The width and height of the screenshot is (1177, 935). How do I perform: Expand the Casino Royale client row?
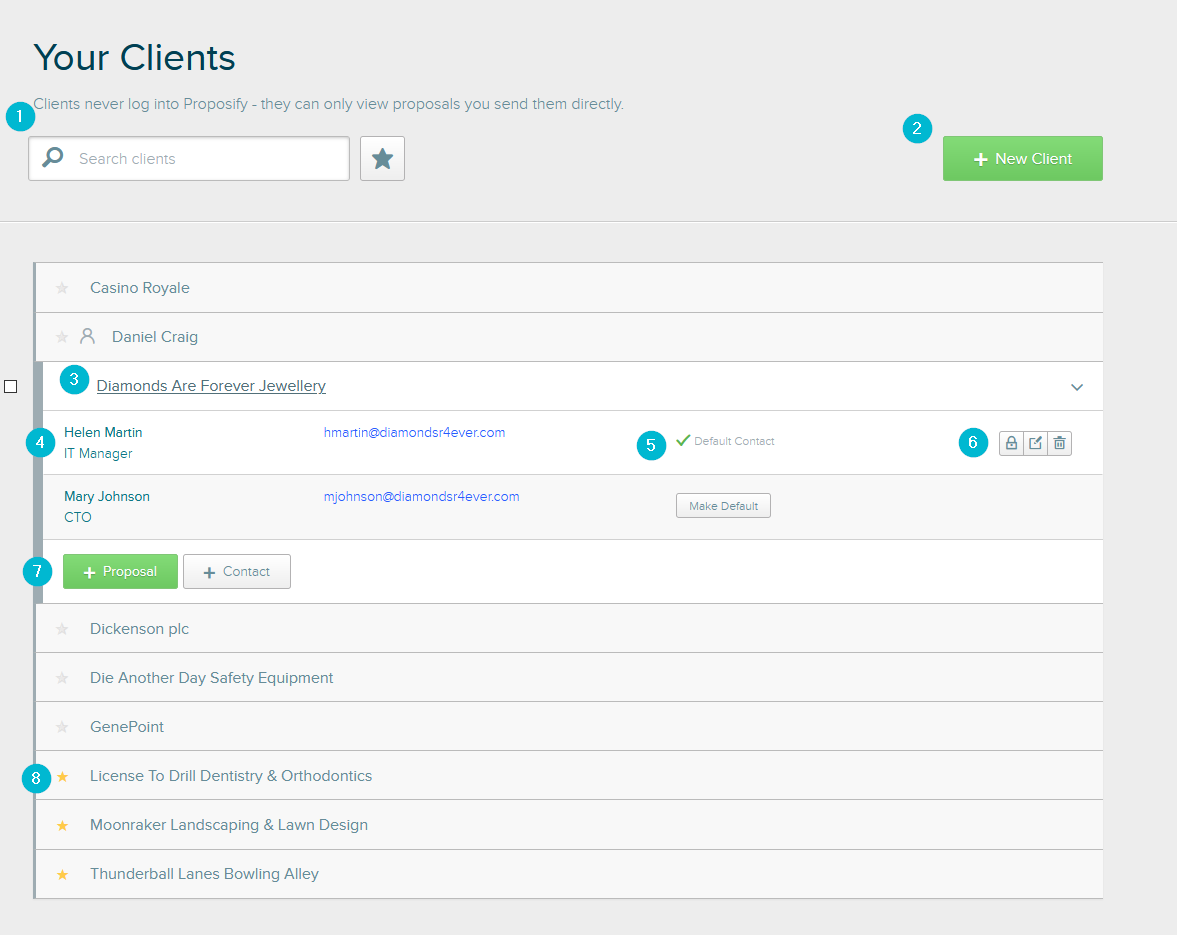(x=569, y=287)
